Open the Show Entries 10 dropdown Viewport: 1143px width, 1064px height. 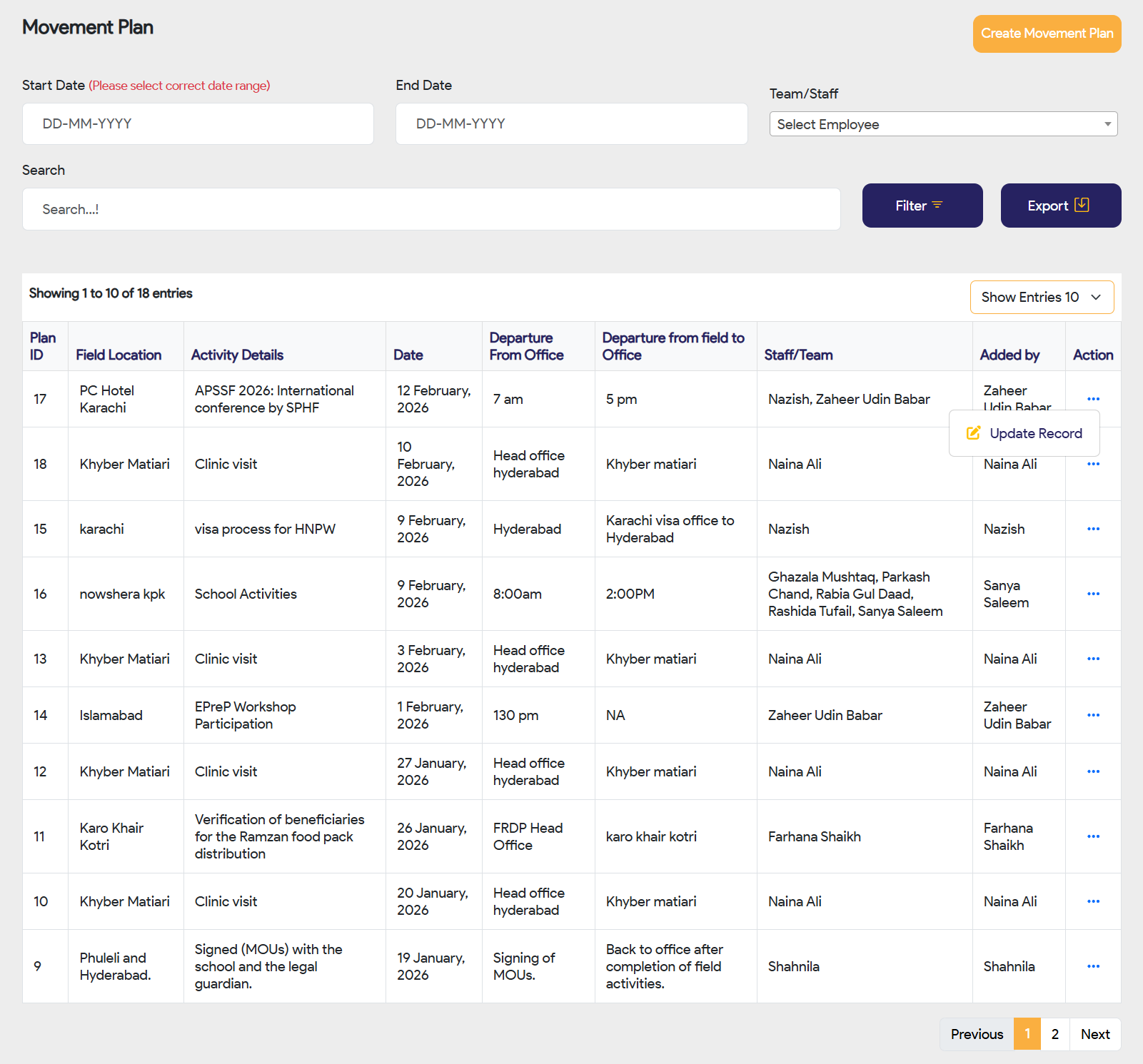tap(1041, 297)
